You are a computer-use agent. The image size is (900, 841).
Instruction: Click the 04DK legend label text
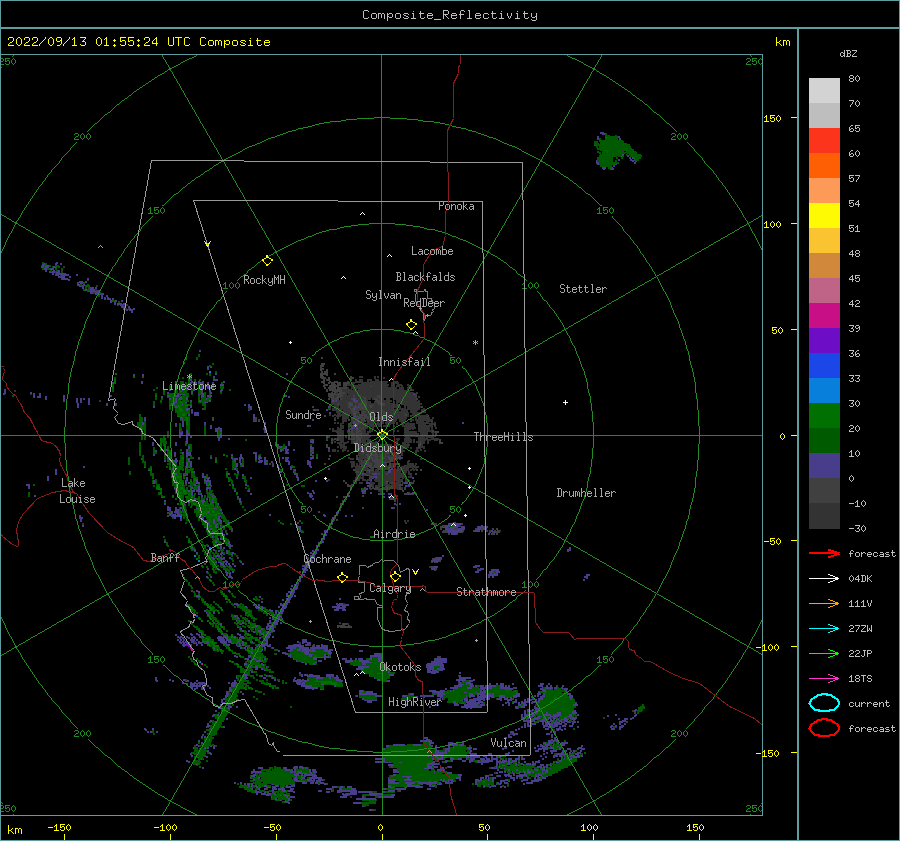pos(860,579)
